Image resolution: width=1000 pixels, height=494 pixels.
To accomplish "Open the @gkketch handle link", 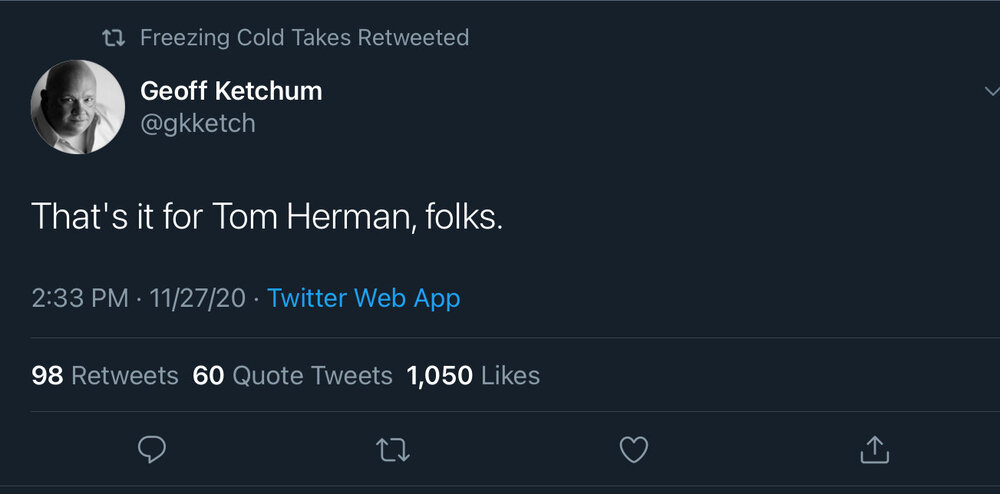I will pos(198,123).
